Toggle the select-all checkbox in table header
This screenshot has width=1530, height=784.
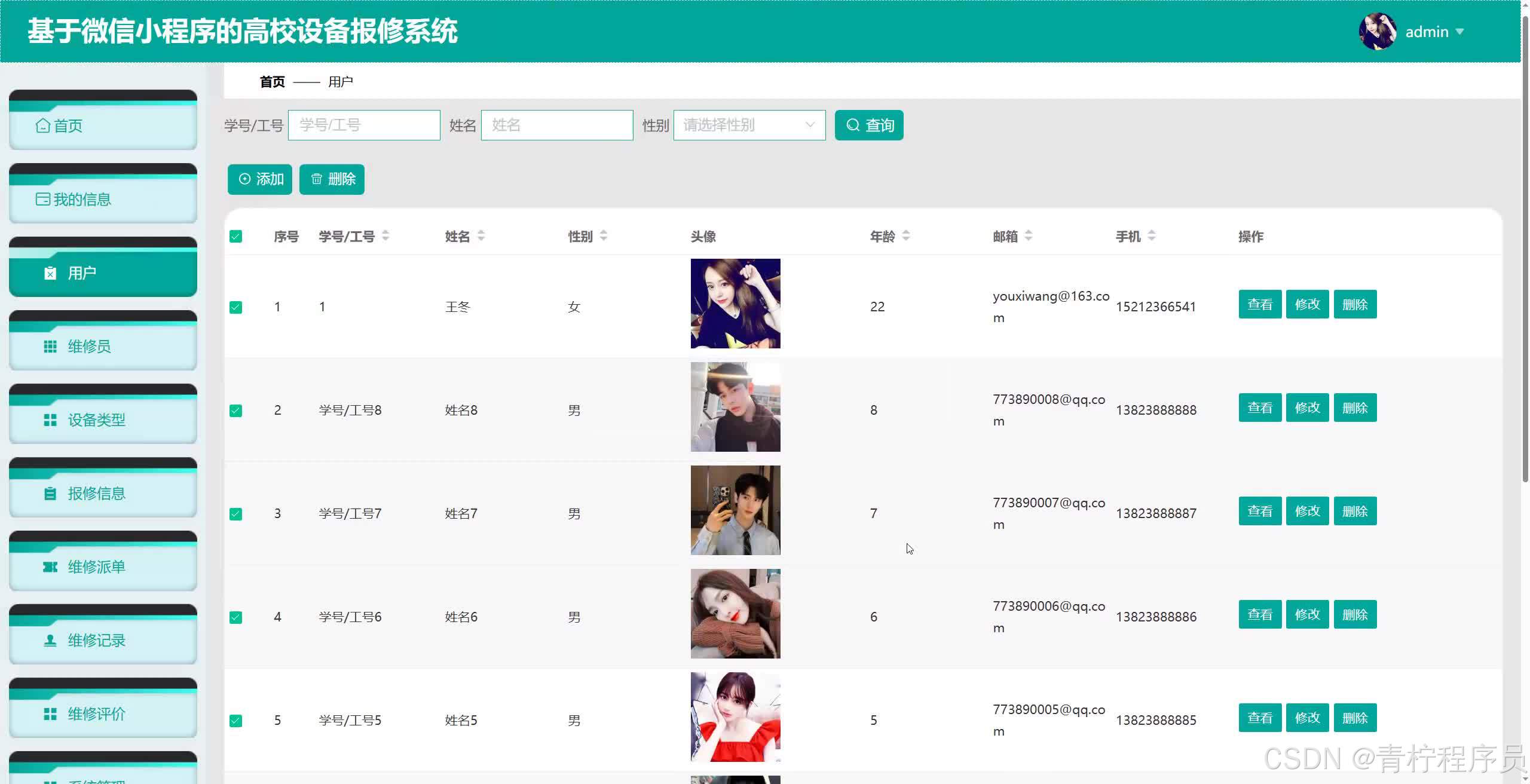236,237
